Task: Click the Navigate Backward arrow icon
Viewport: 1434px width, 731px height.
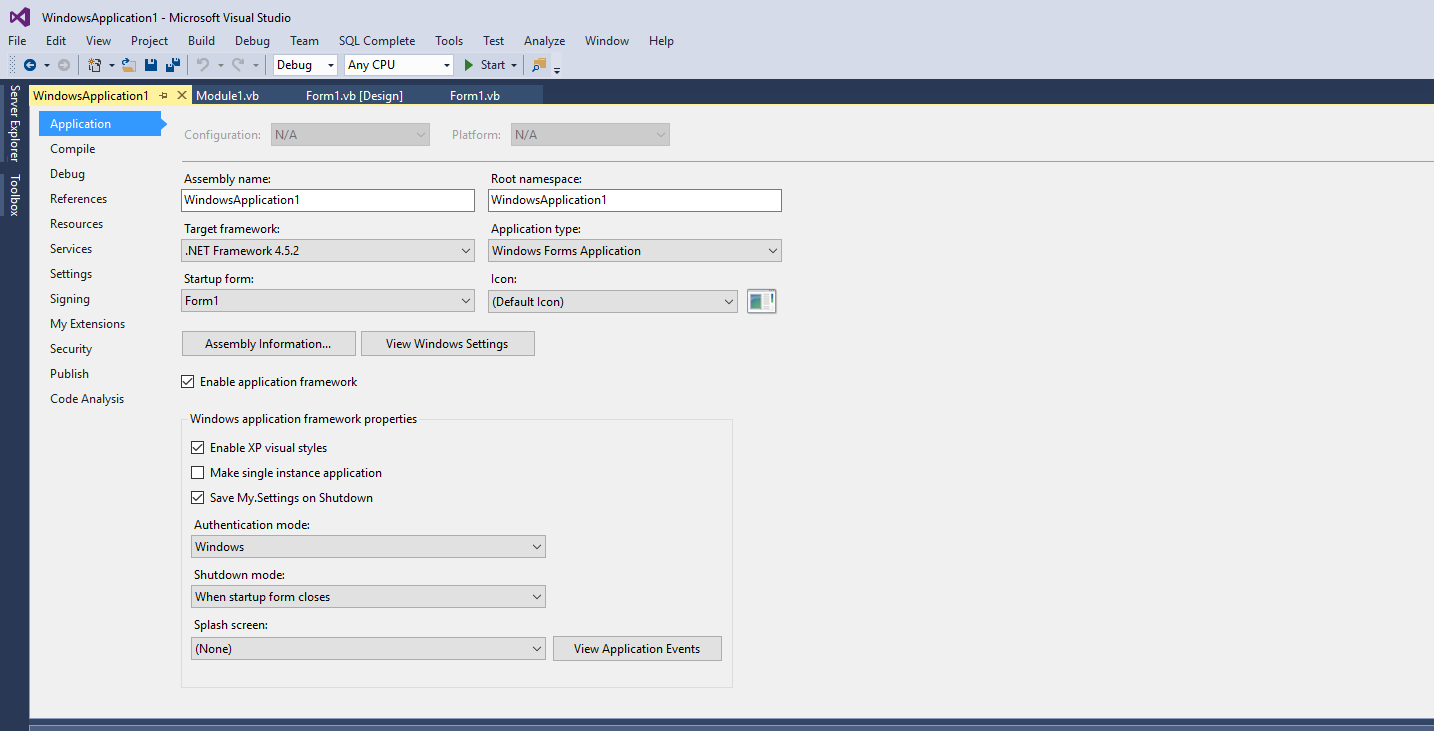Action: (30, 65)
